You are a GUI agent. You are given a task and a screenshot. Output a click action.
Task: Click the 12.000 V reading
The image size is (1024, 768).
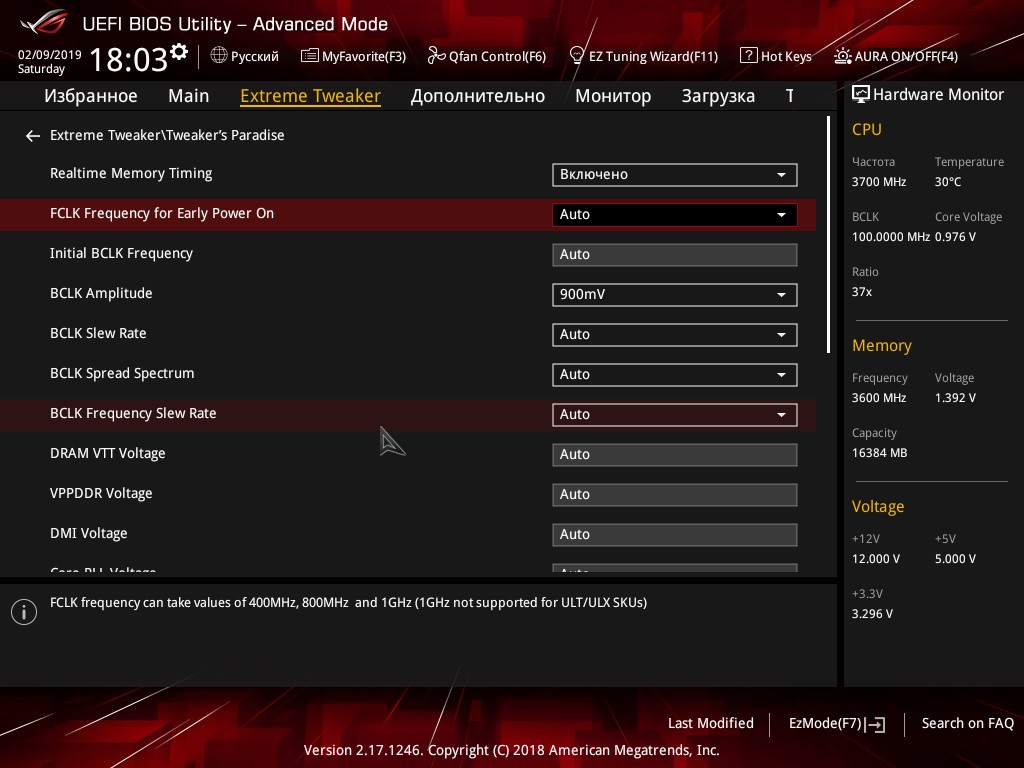pyautogui.click(x=876, y=559)
